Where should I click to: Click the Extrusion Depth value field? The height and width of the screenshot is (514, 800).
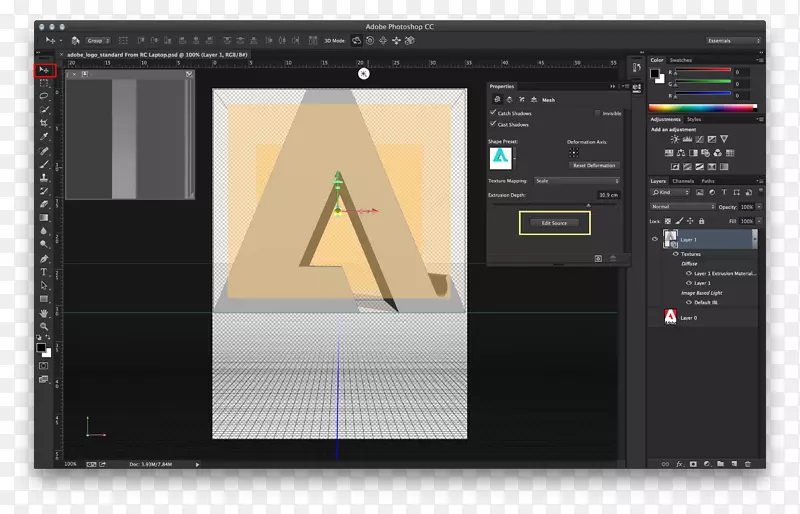tap(608, 195)
